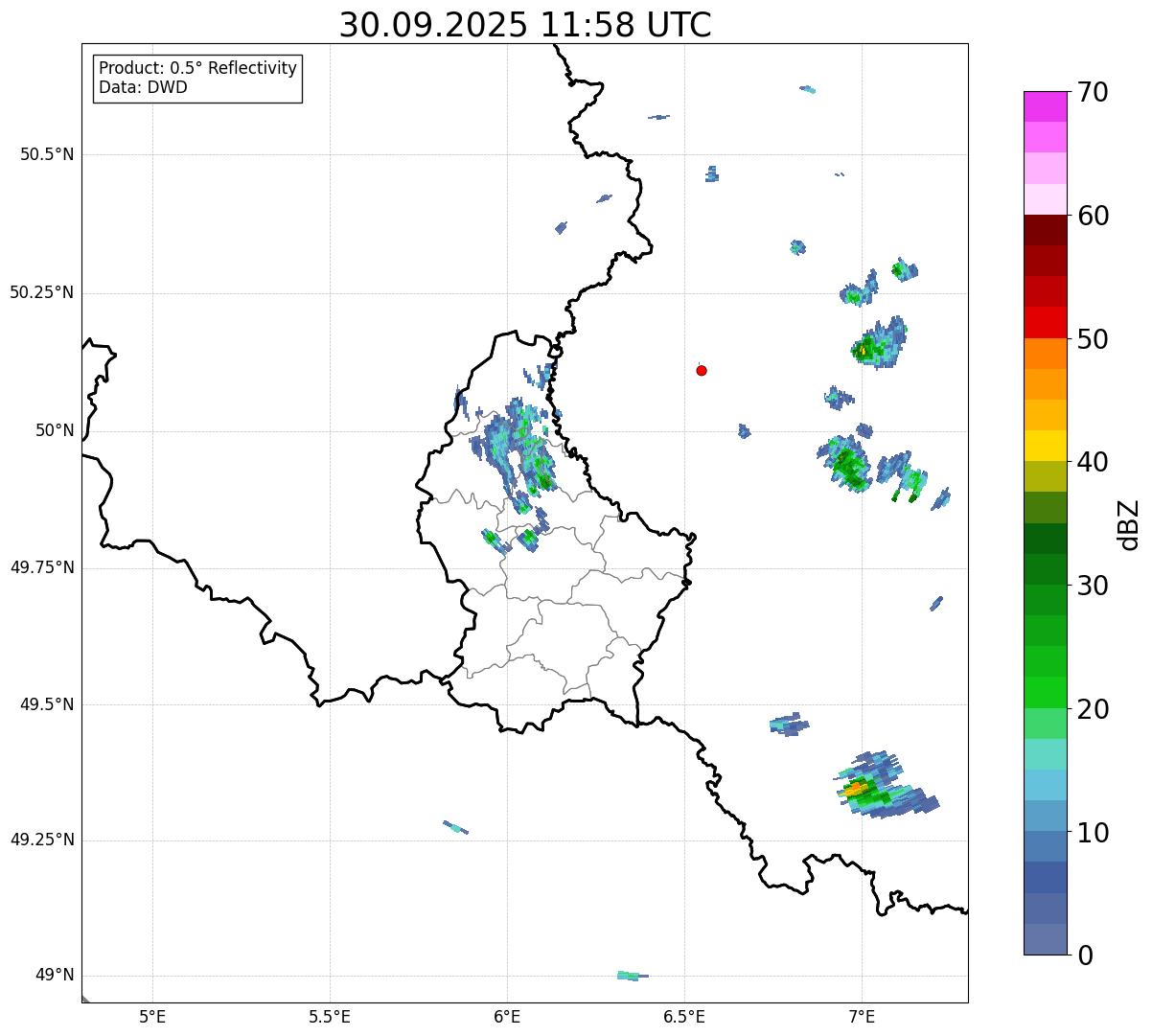1152x1036 pixels.
Task: Click the 6.5°E longitude label
Action: (684, 1016)
